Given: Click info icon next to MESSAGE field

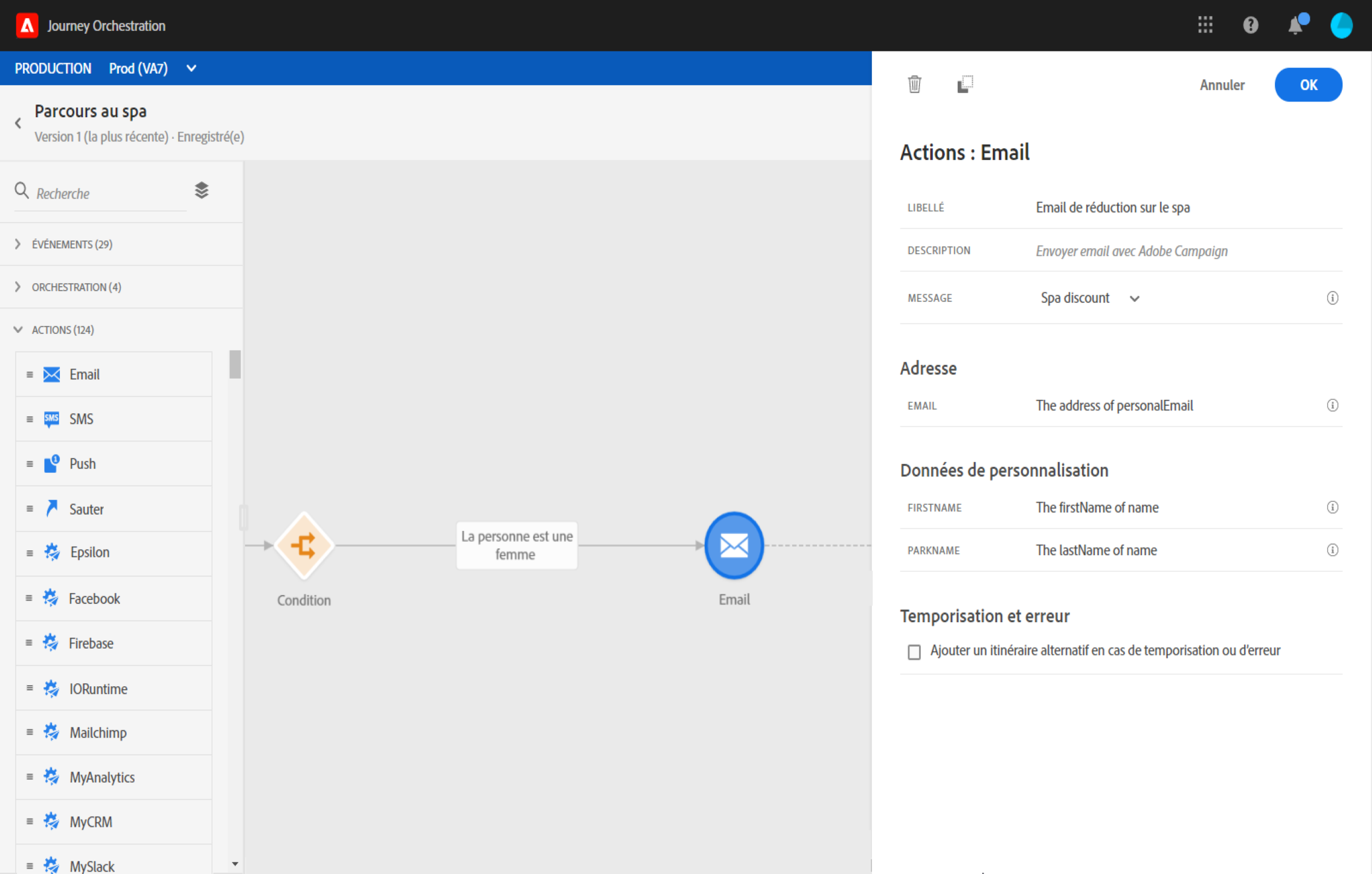Looking at the screenshot, I should pos(1332,298).
